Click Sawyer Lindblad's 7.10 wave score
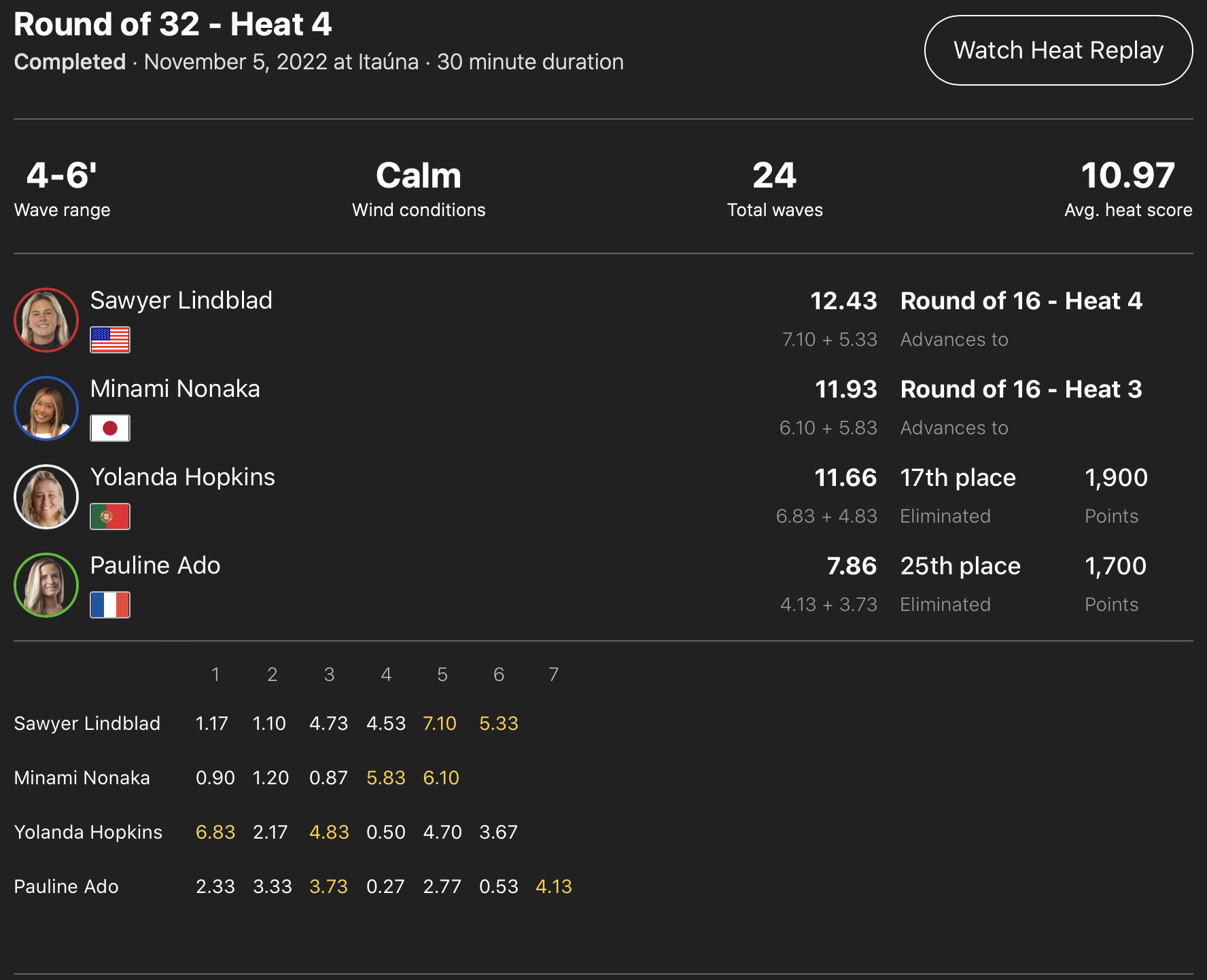The height and width of the screenshot is (980, 1207). (x=440, y=723)
